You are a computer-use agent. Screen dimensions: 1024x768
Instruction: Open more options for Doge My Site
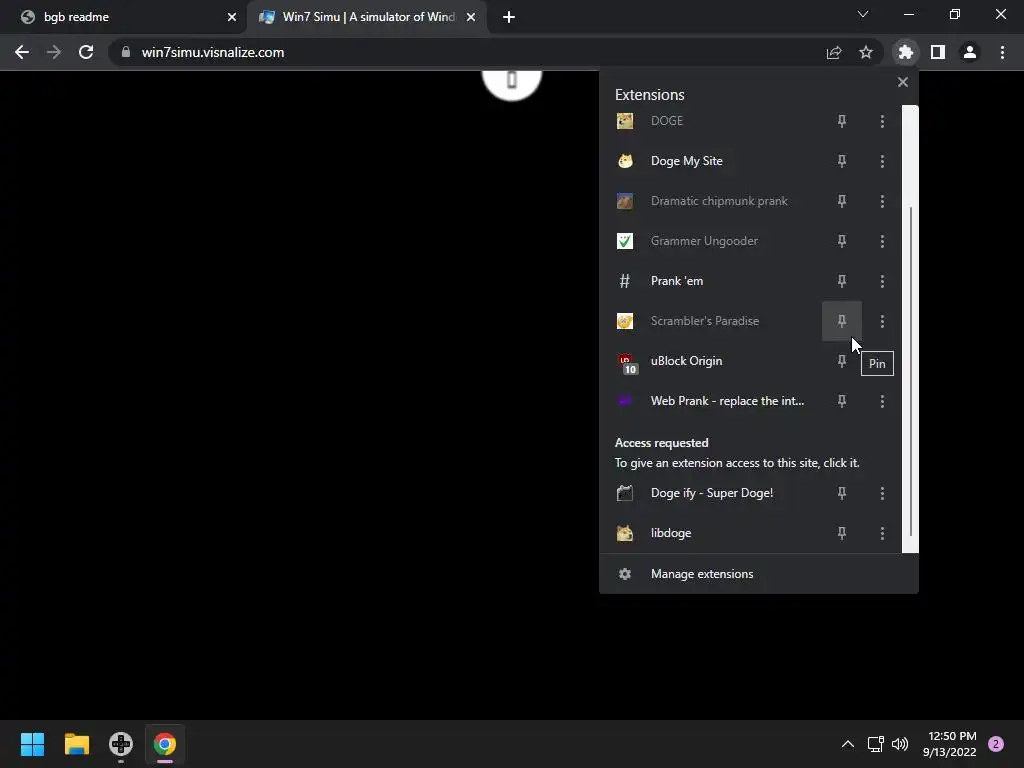tap(882, 161)
